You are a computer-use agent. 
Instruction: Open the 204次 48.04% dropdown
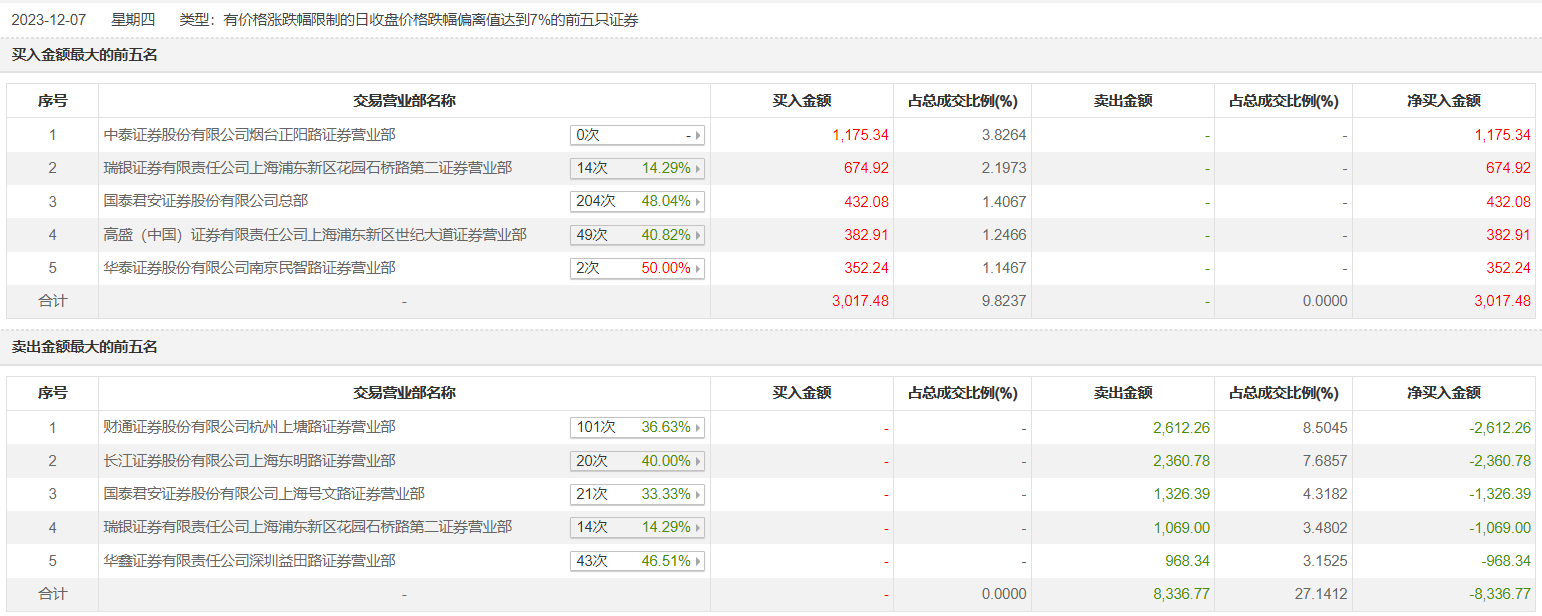697,202
